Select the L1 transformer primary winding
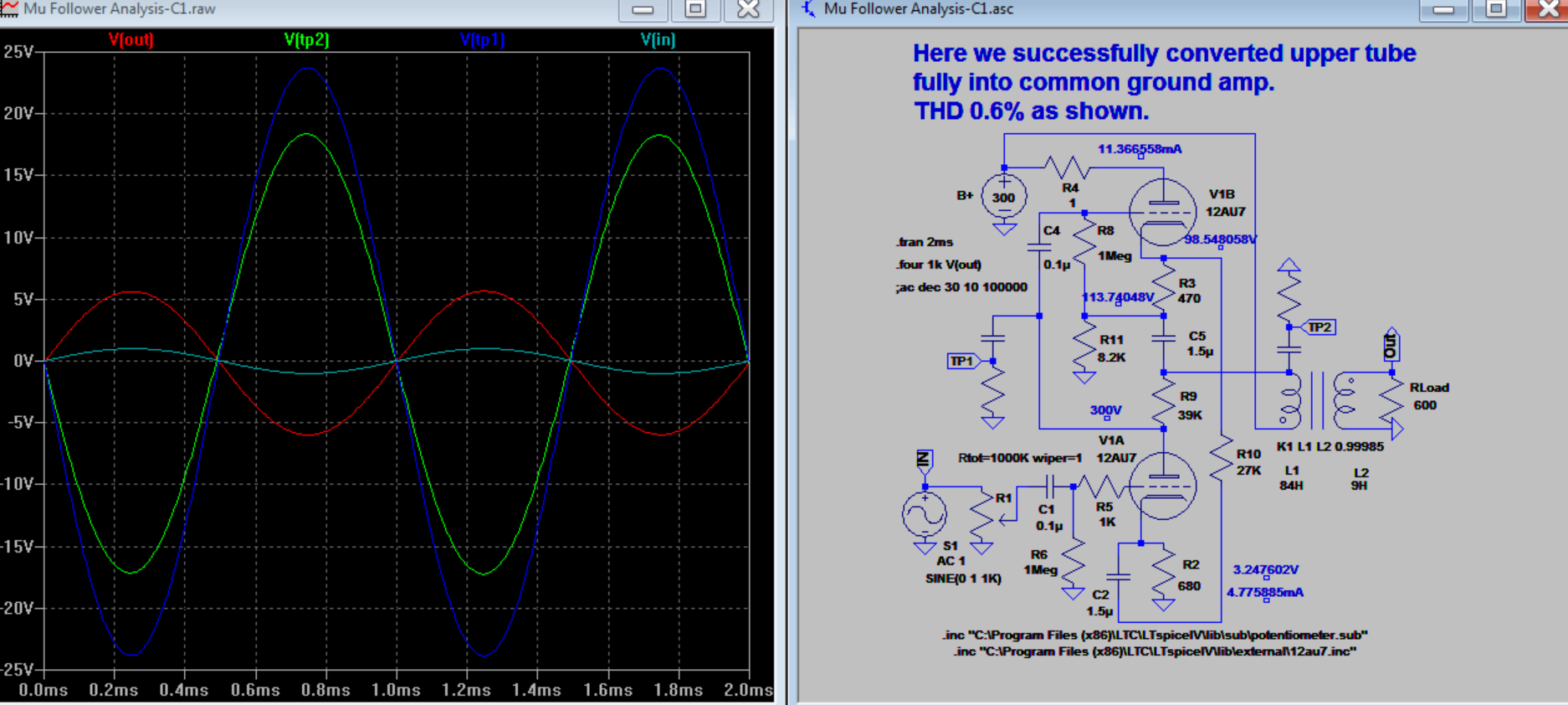Image resolution: width=1568 pixels, height=705 pixels. (x=1290, y=400)
